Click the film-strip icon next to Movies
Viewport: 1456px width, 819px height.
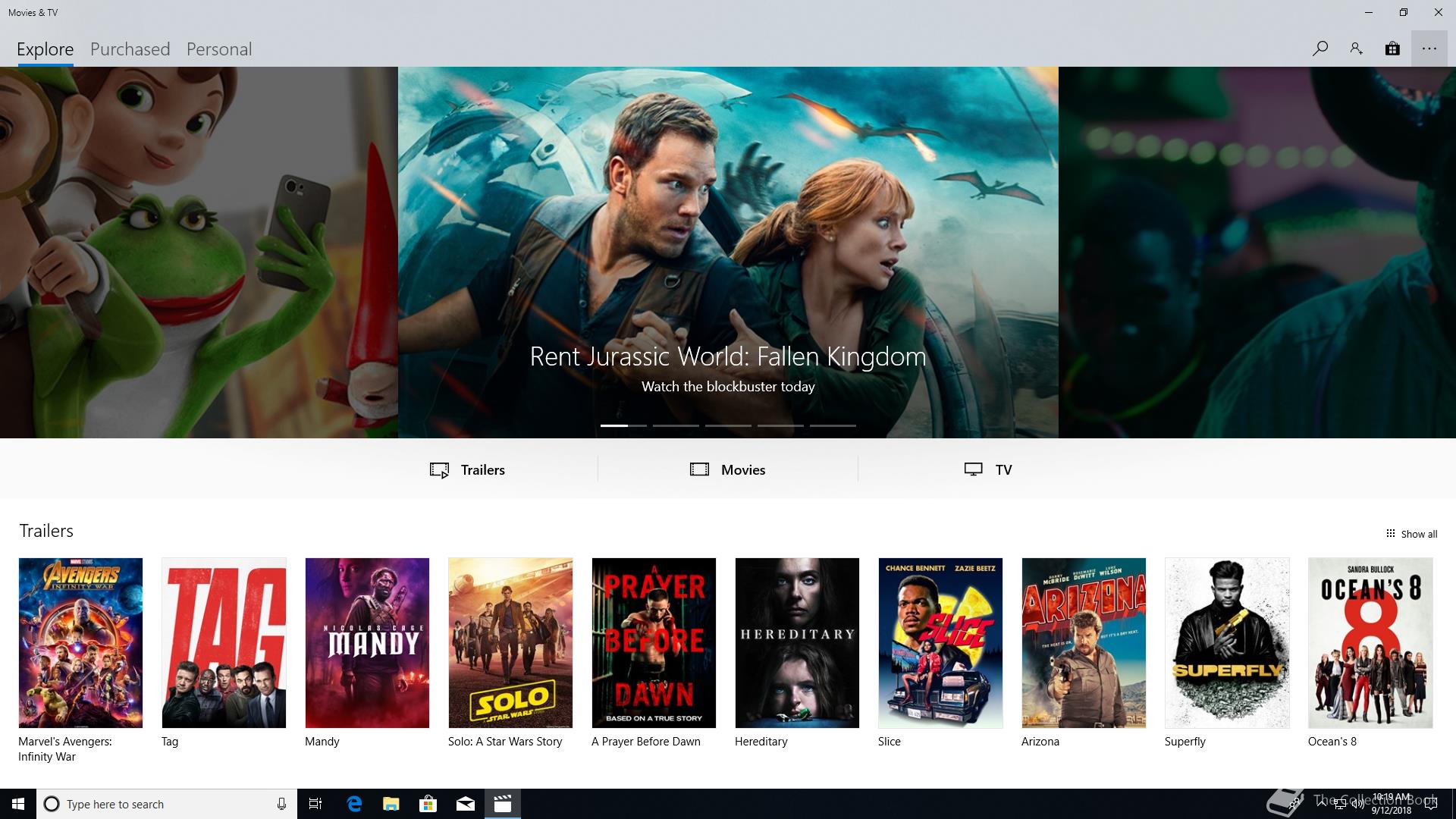click(x=699, y=469)
